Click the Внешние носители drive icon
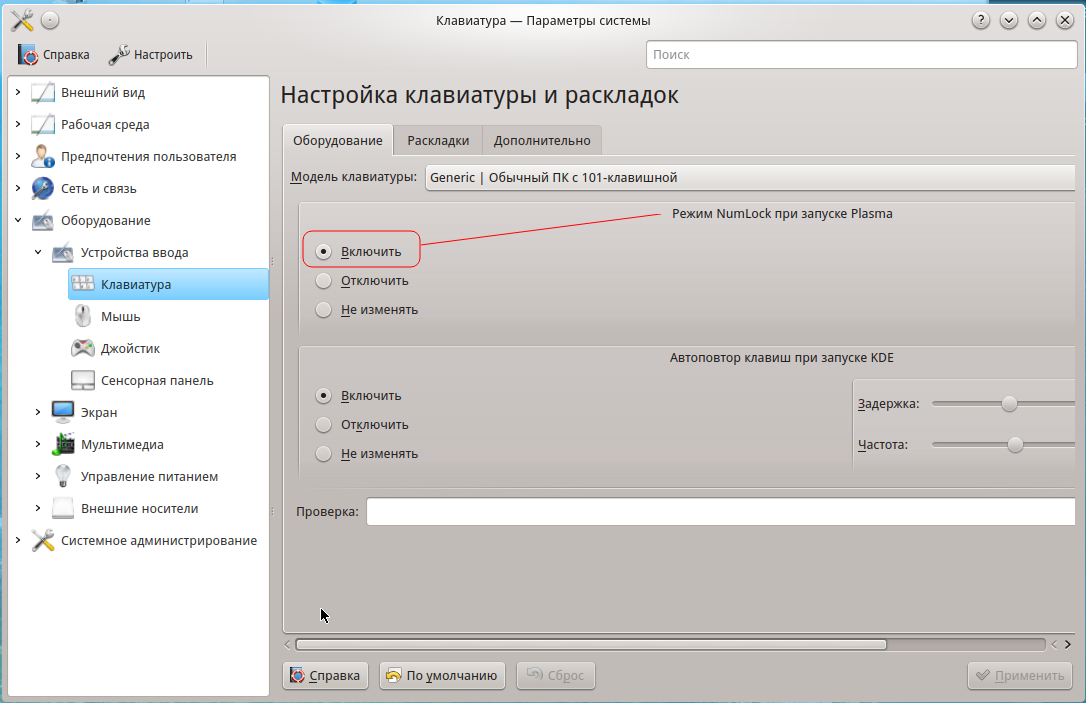This screenshot has width=1086, height=703. [63, 508]
